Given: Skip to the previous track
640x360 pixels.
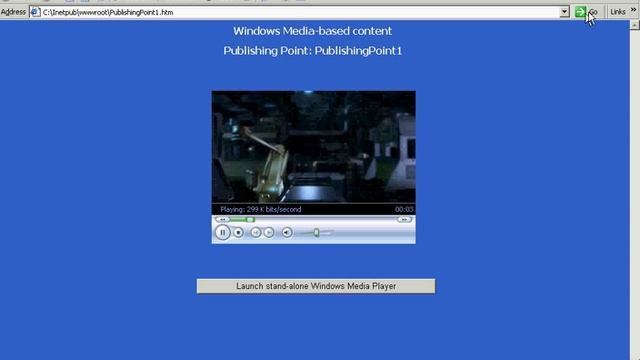Looking at the screenshot, I should click(256, 233).
